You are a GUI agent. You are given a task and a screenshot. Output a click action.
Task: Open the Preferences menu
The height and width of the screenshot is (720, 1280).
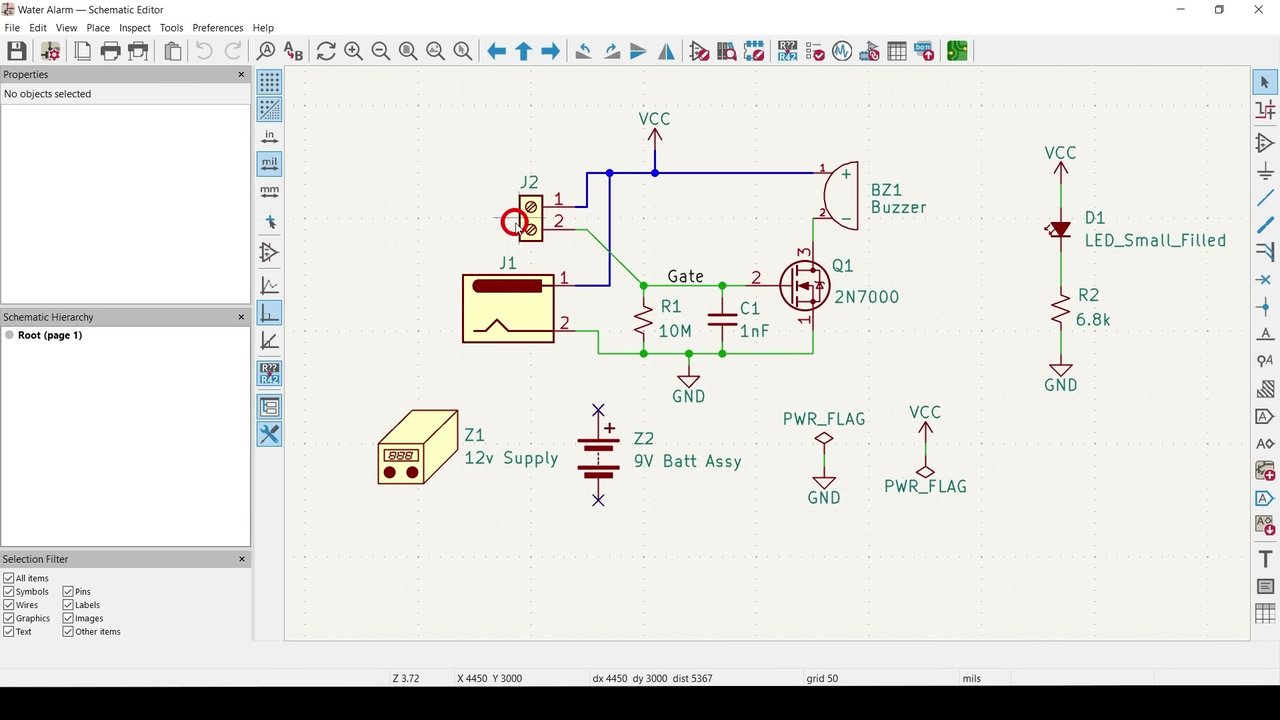coord(218,28)
